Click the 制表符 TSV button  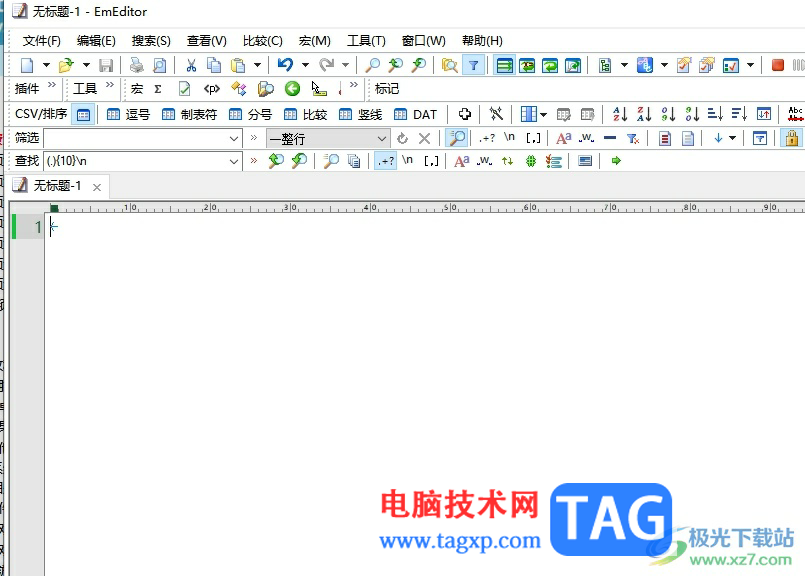(189, 114)
